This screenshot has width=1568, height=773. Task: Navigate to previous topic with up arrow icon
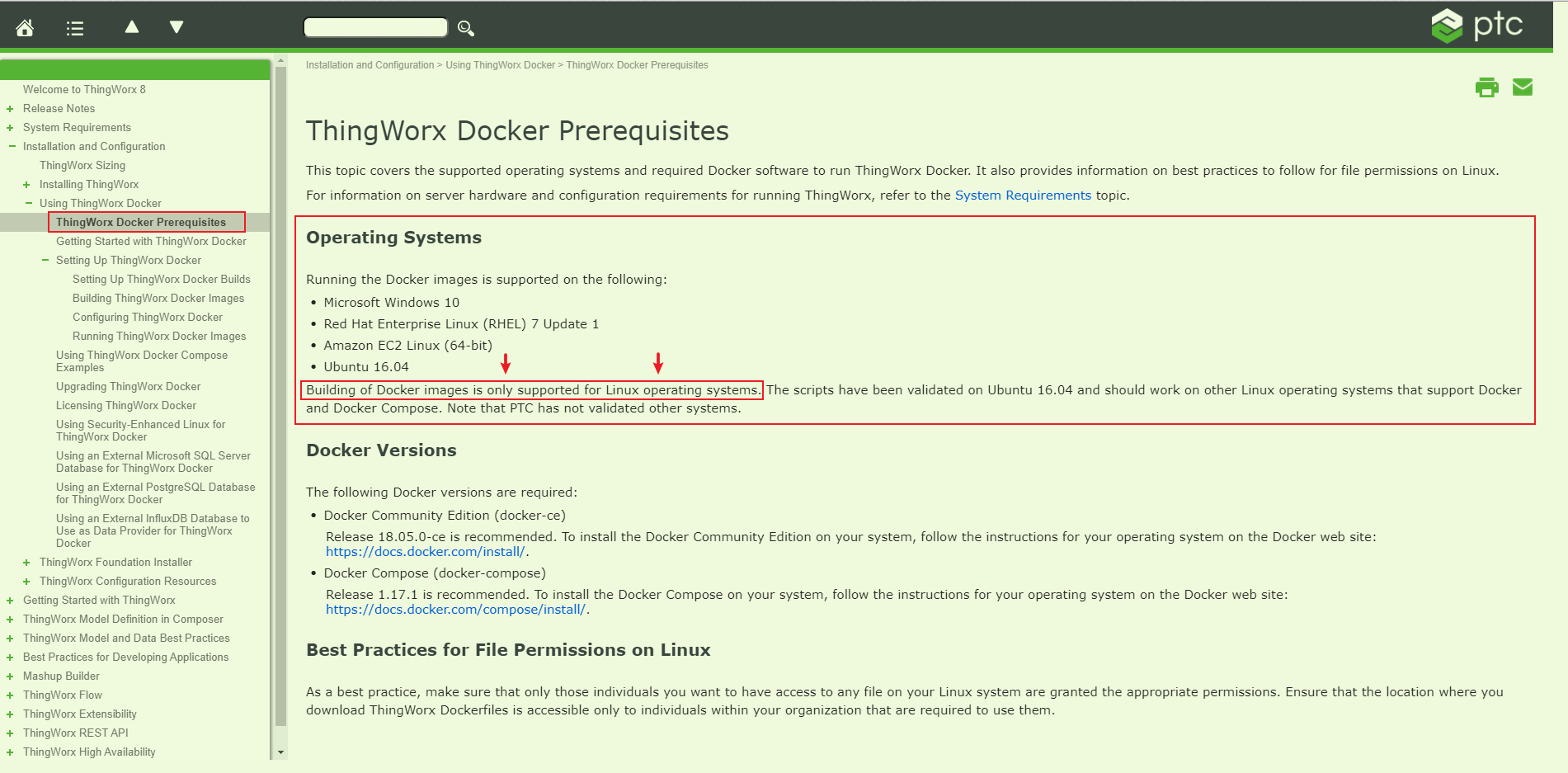coord(131,26)
